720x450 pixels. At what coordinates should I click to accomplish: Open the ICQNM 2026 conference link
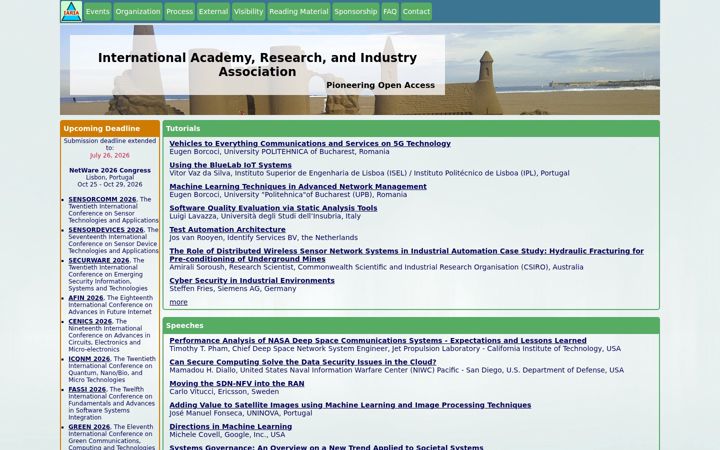click(89, 359)
